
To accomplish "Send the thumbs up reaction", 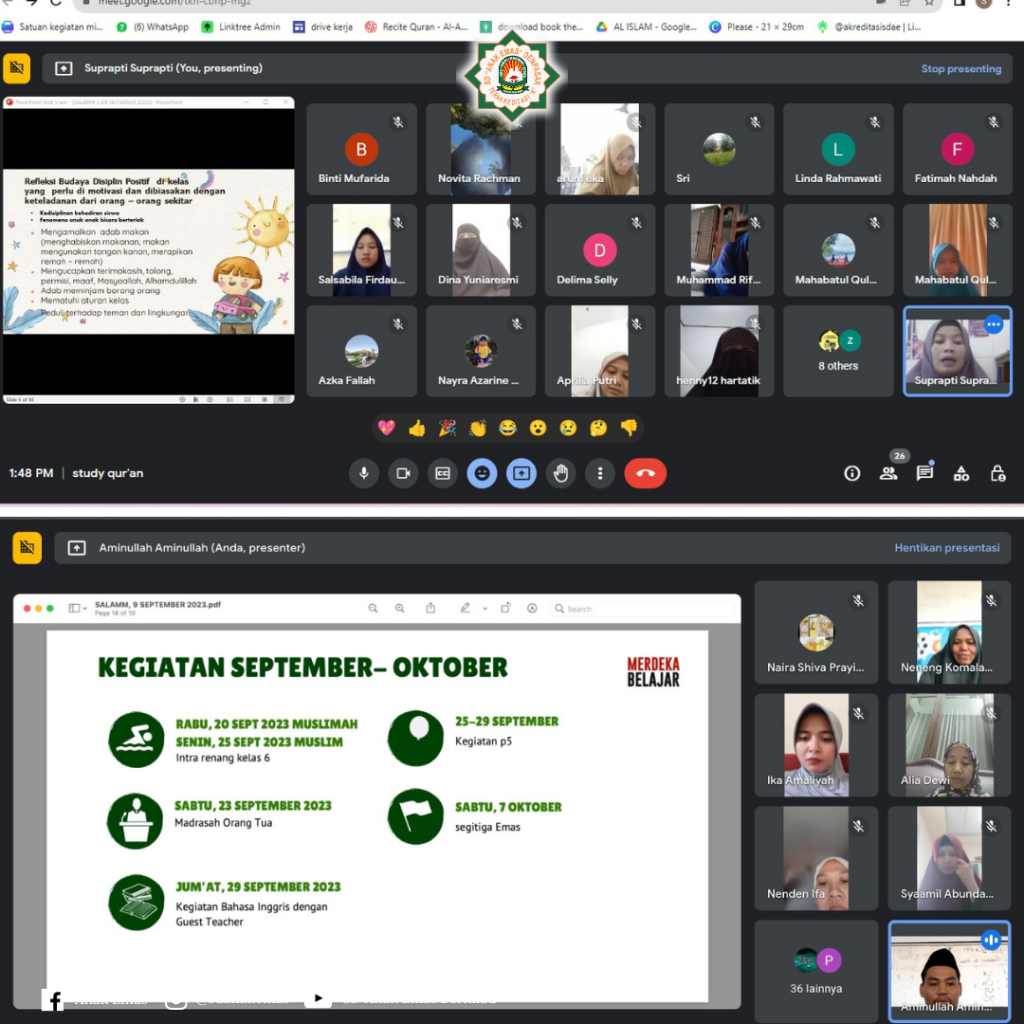I will point(417,428).
